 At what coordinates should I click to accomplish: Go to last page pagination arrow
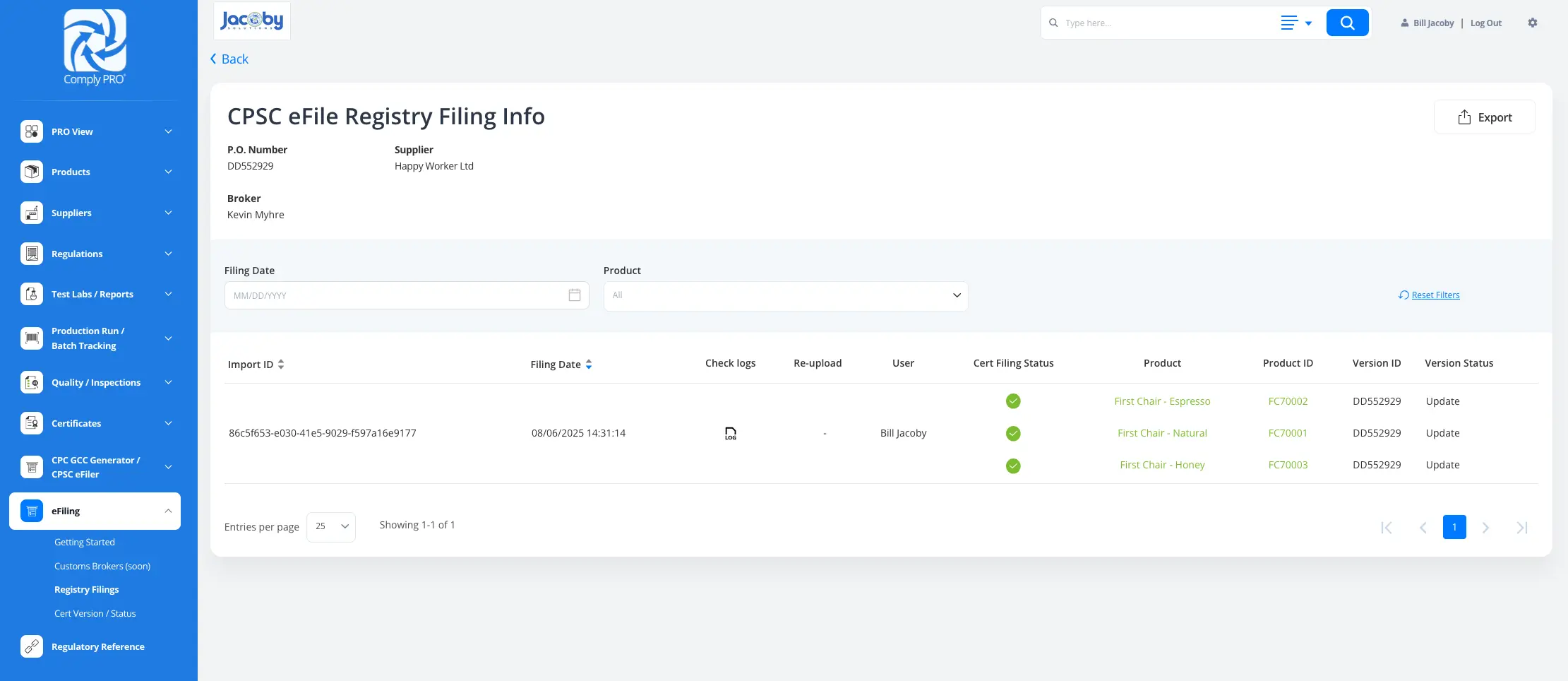1521,528
